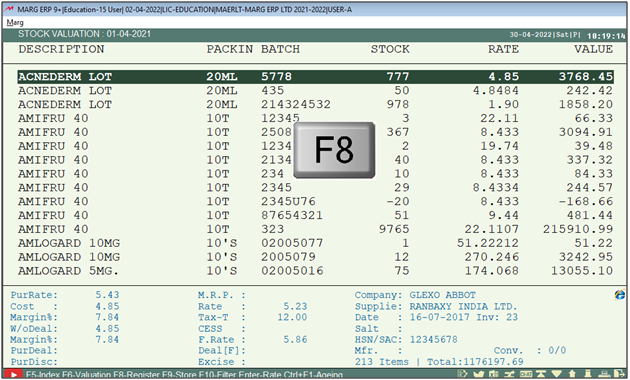Click the shuffle arrows icon in bottom bar
This screenshot has height=380, width=630.
tap(509, 374)
